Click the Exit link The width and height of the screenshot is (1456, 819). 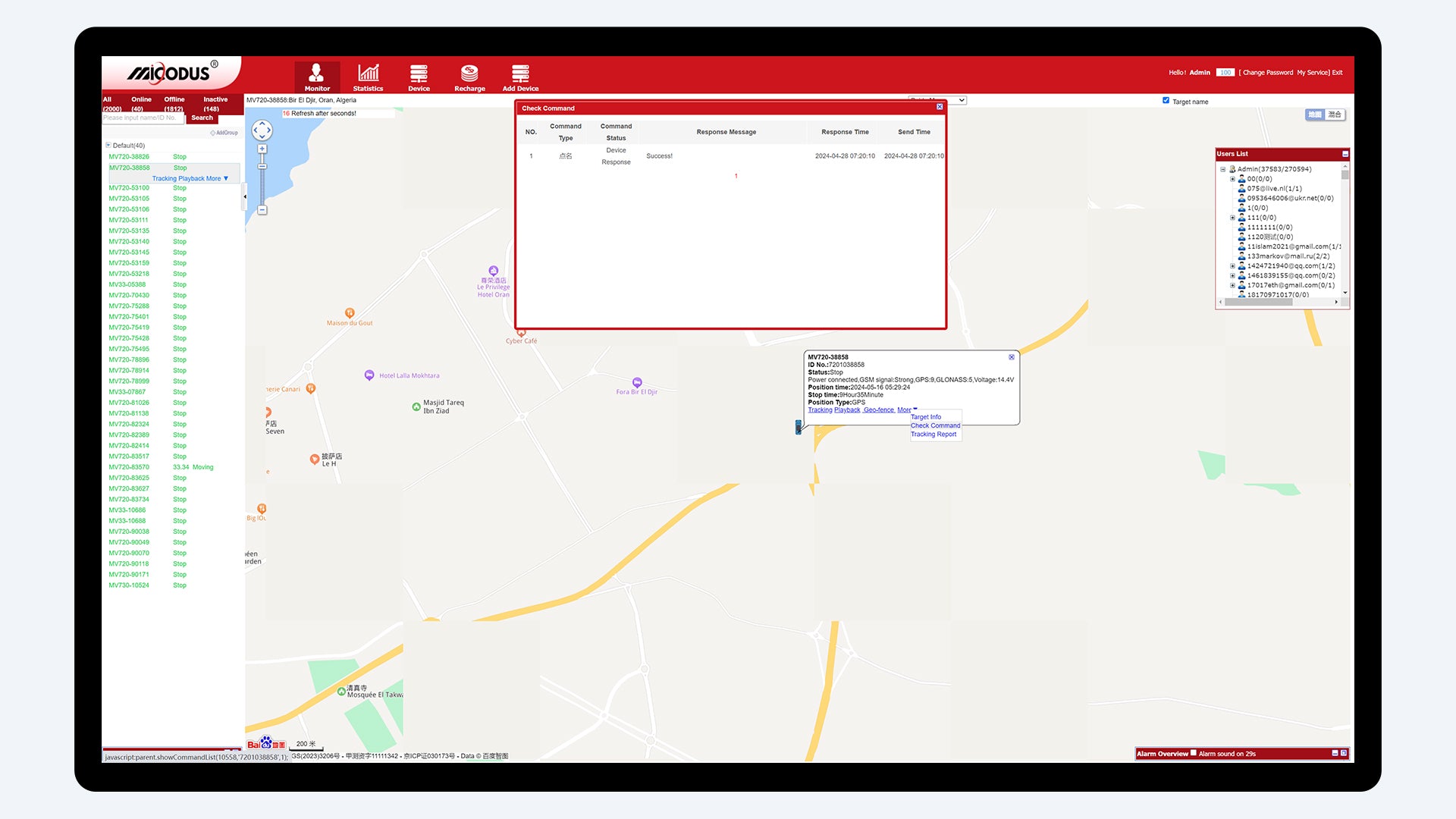tap(1337, 73)
